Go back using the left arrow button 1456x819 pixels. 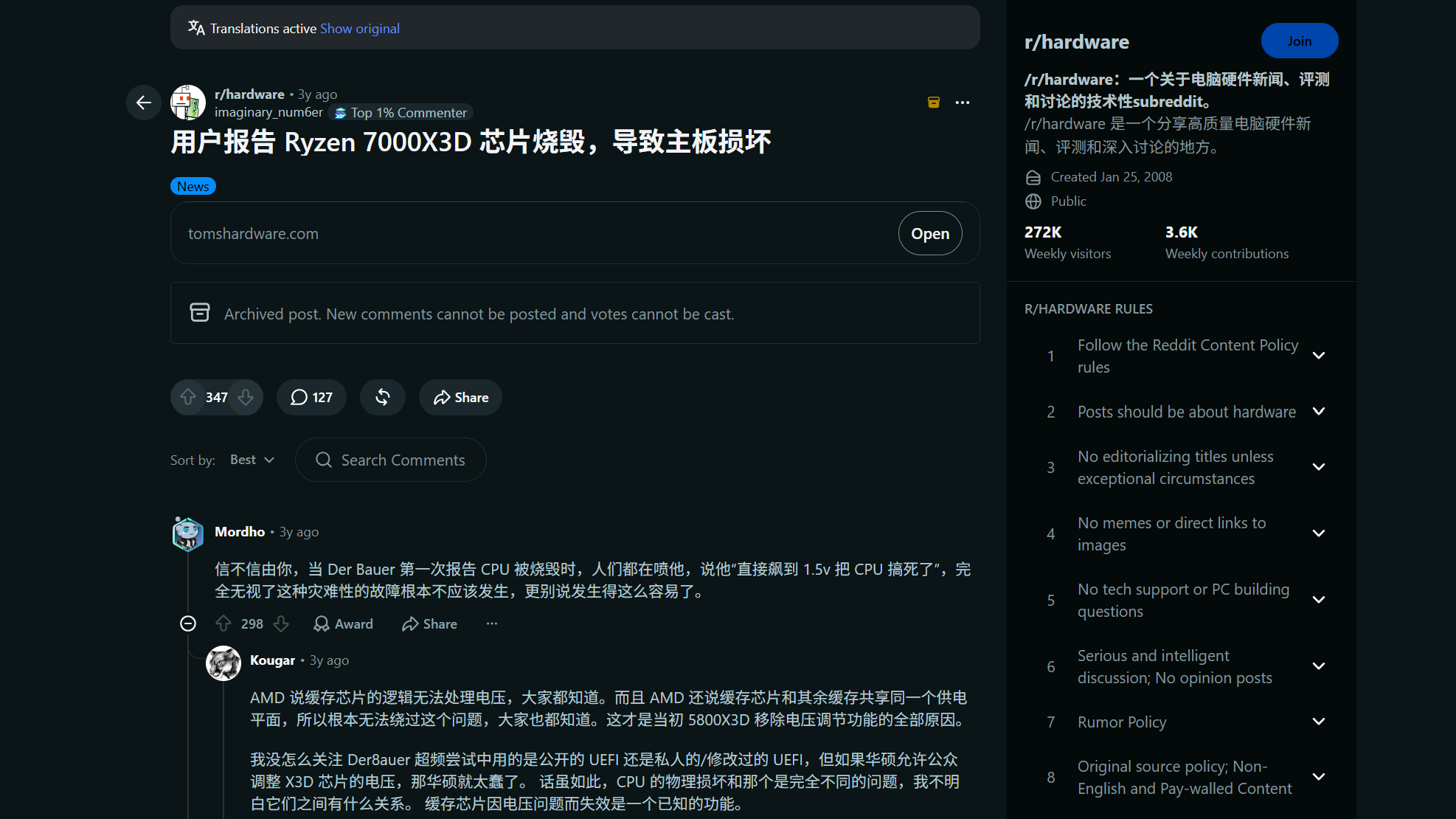pyautogui.click(x=144, y=103)
